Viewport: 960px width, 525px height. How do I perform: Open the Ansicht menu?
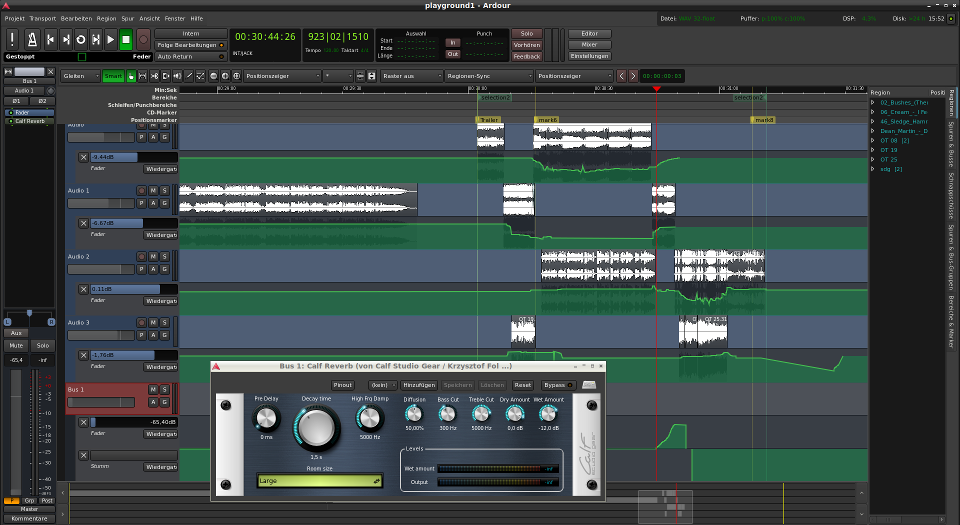click(x=149, y=18)
